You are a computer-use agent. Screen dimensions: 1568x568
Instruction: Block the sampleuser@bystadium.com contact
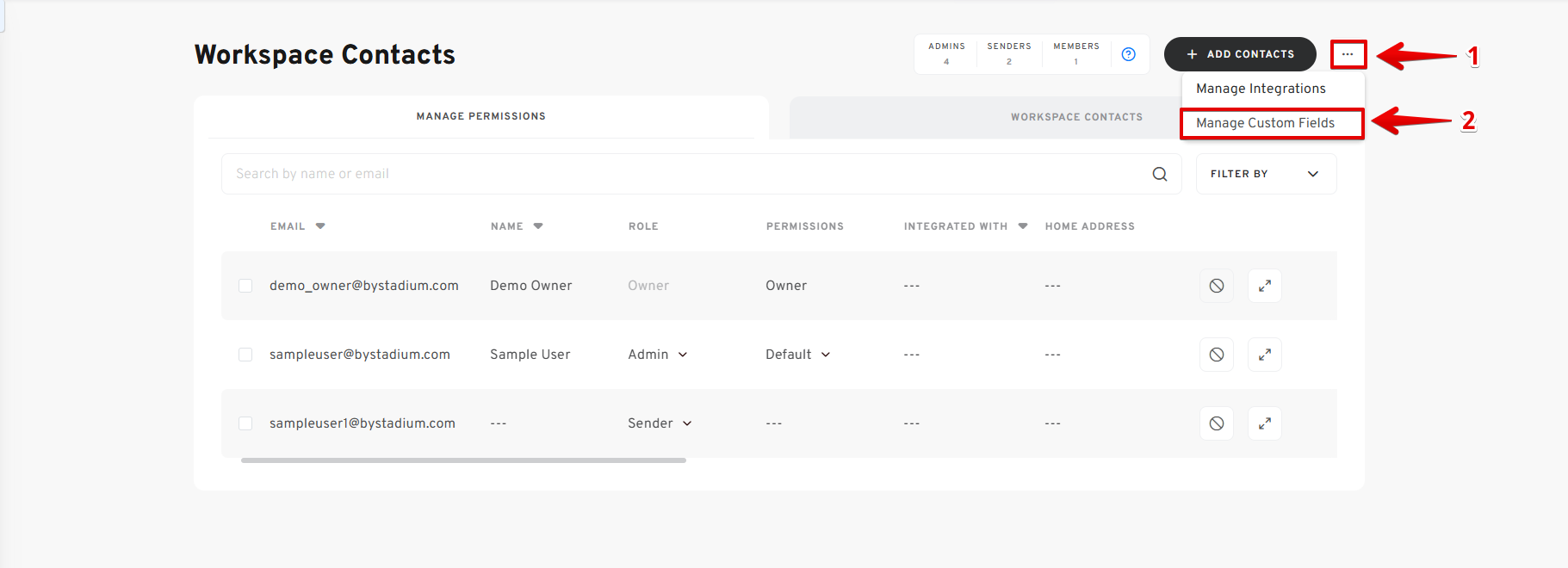click(1216, 355)
